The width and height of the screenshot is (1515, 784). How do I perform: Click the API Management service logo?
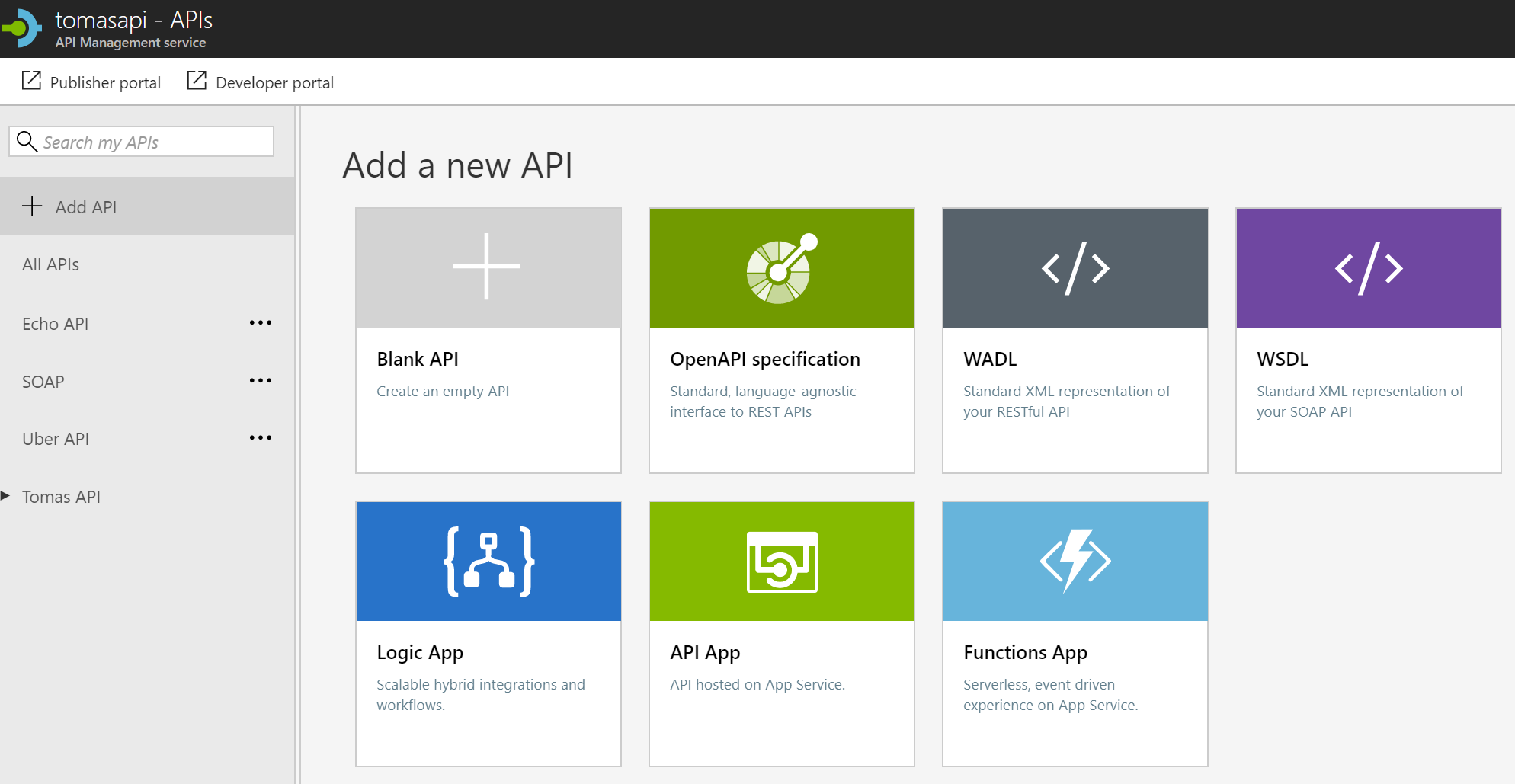tap(23, 28)
